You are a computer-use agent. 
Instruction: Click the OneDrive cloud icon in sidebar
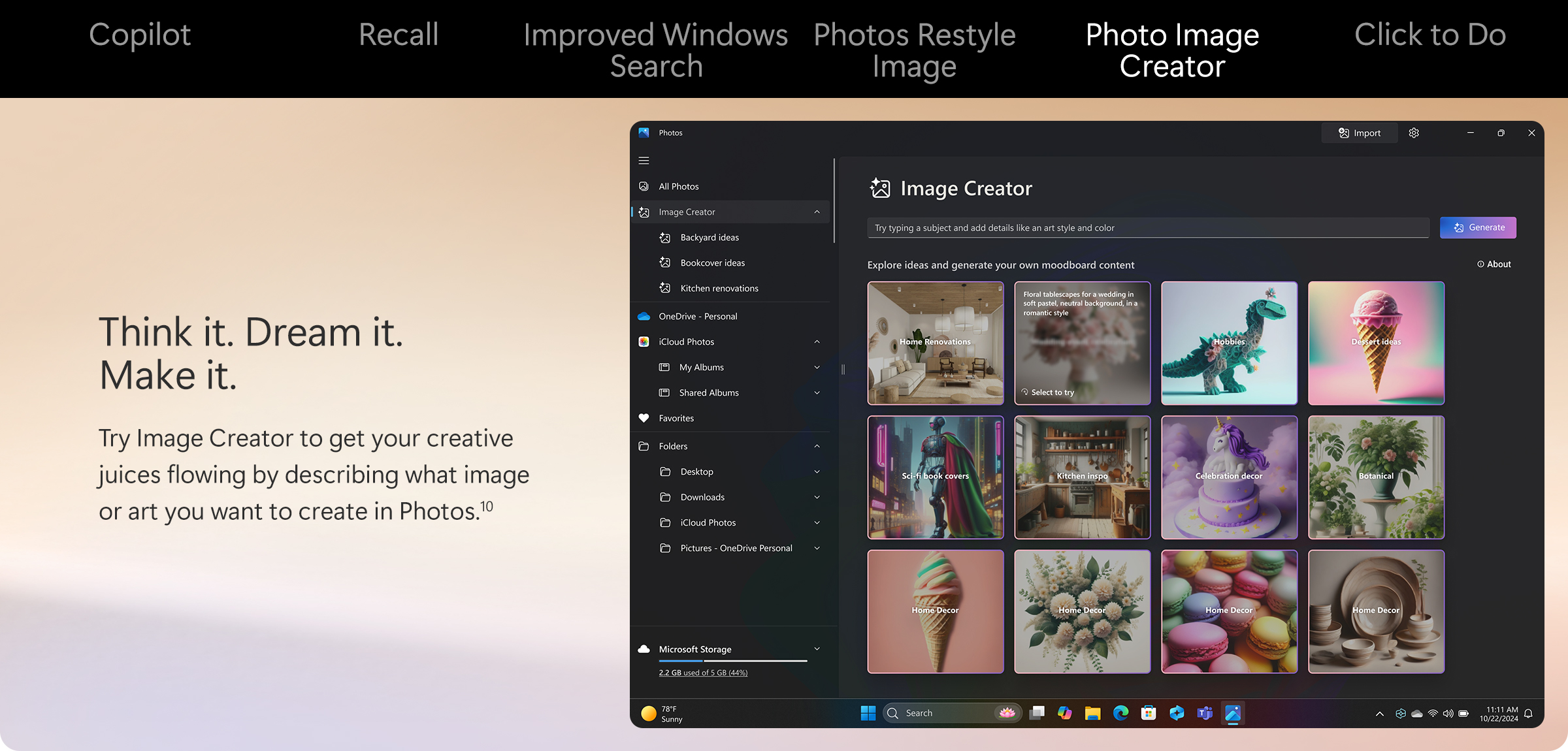(644, 317)
